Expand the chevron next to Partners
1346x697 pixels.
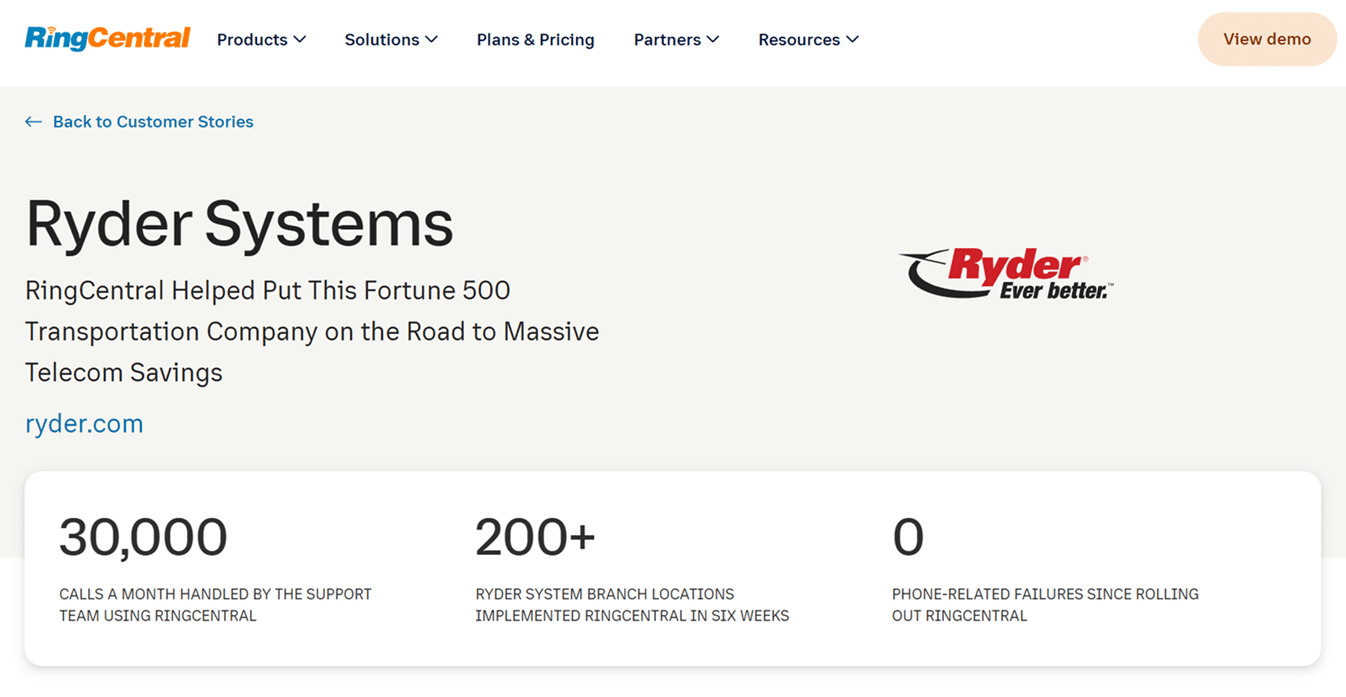(713, 40)
